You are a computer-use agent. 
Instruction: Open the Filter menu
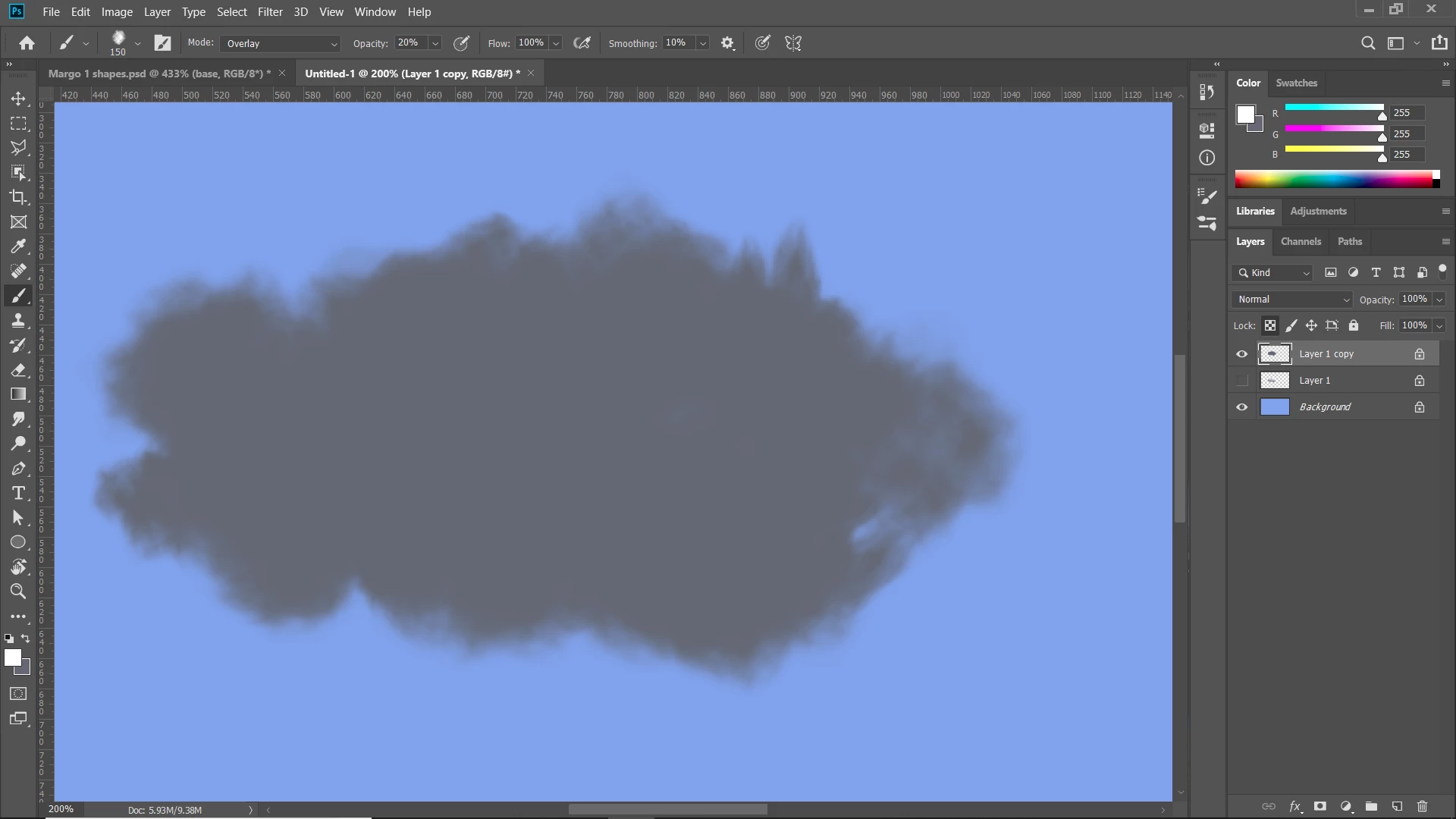pyautogui.click(x=269, y=12)
